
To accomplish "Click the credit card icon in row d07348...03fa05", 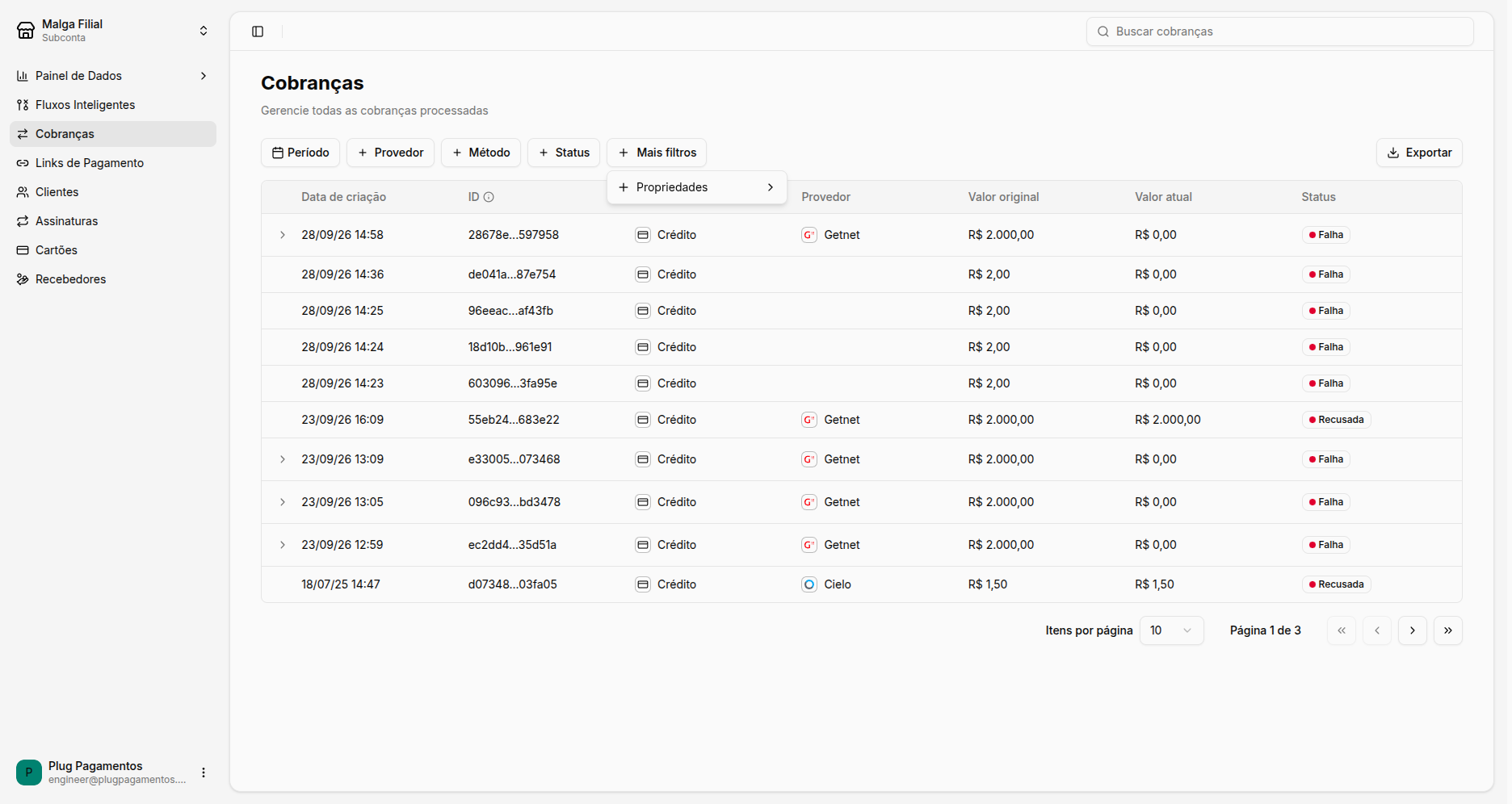I will coord(643,584).
